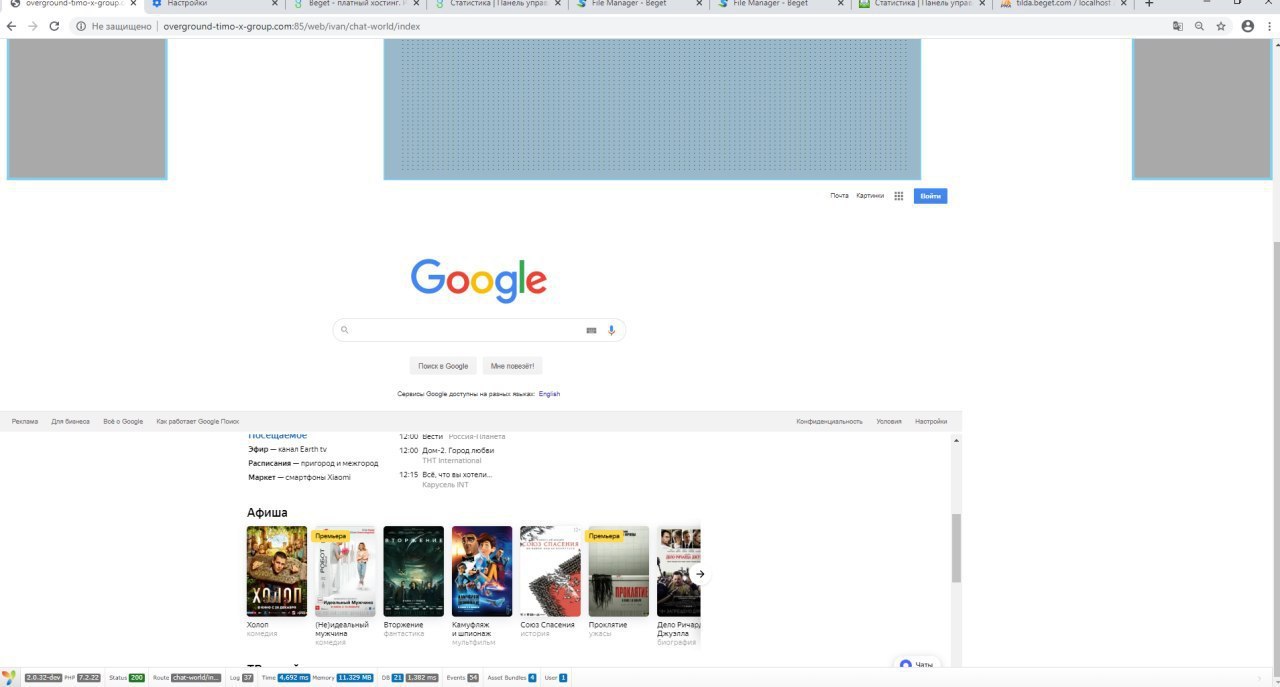Open the 'Чаты' chat button
Image resolution: width=1280 pixels, height=687 pixels.
tap(917, 664)
